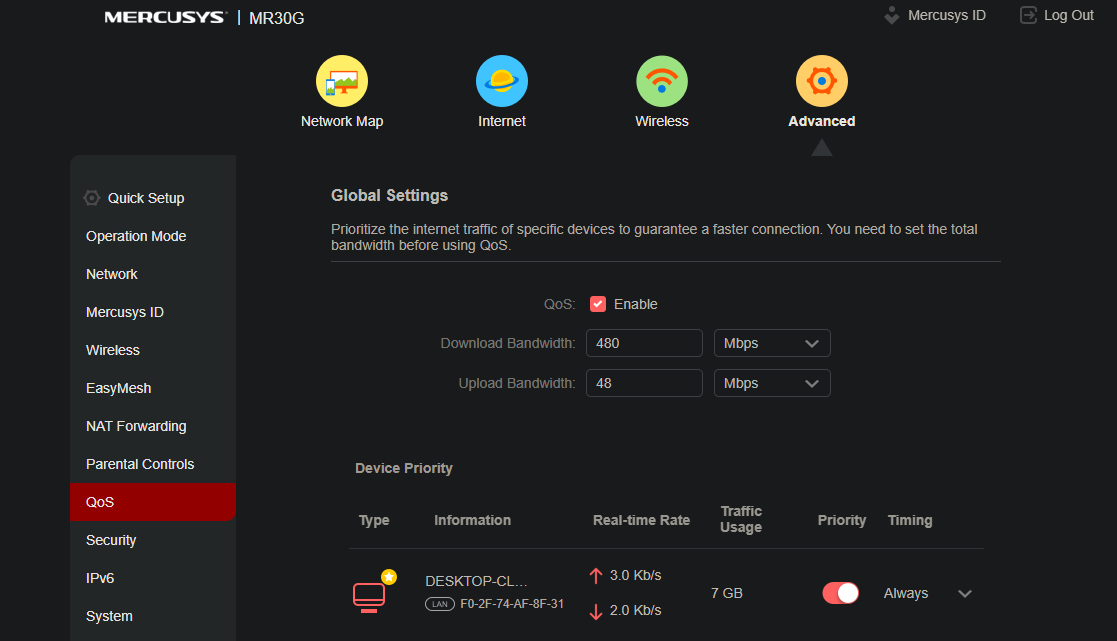Uncheck the QoS Enable checkbox

pyautogui.click(x=598, y=304)
